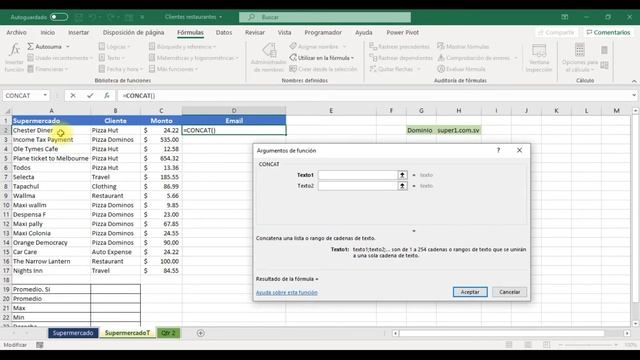Image resolution: width=640 pixels, height=360 pixels.
Task: Confirm the formula with the checkmark icon
Action: [90, 96]
